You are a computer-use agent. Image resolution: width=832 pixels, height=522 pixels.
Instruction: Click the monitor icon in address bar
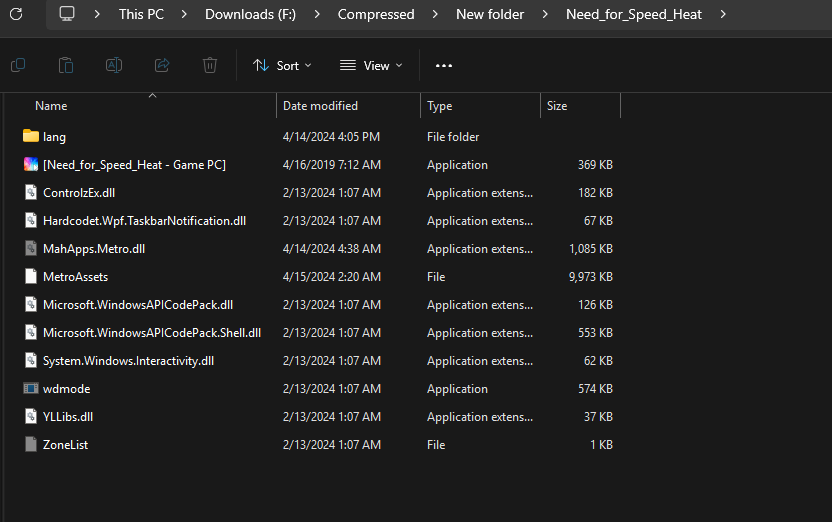[x=67, y=14]
